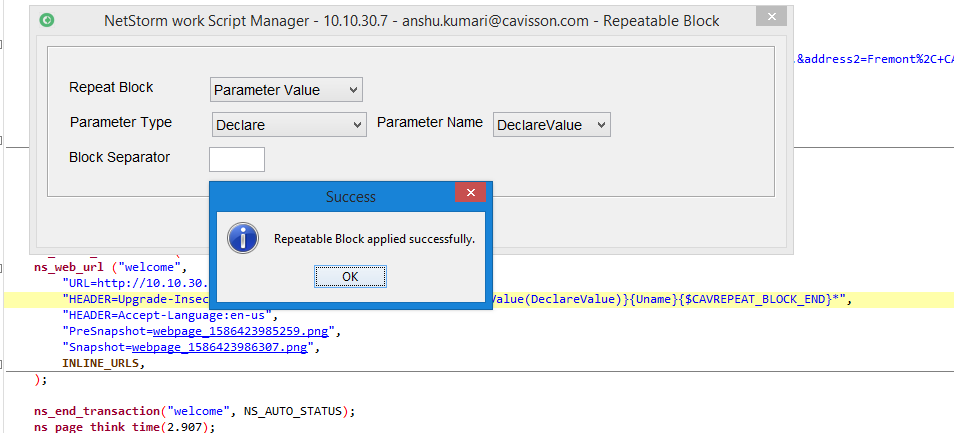Open the webpage_1586423985259.png PreSnapshot link

click(241, 331)
